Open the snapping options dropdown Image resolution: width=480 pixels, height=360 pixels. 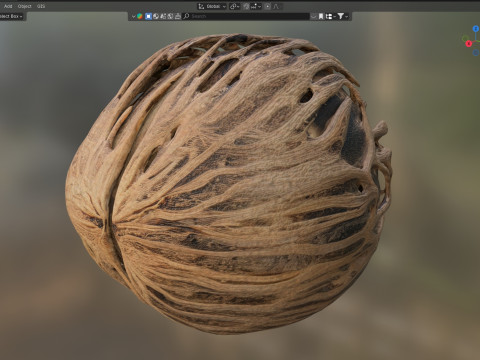pos(256,6)
